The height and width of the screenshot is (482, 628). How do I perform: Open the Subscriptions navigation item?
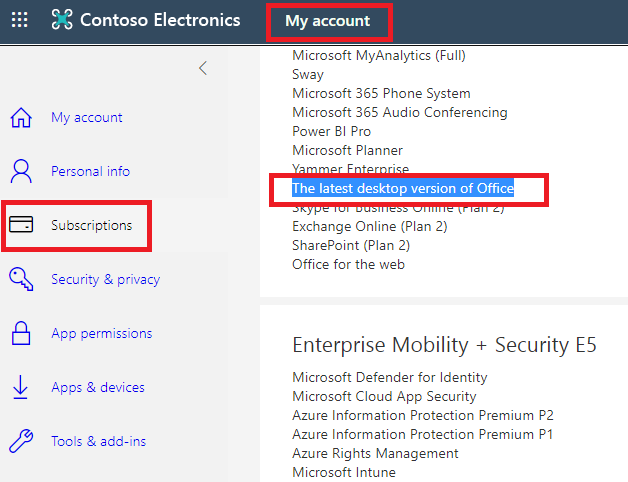[91, 225]
